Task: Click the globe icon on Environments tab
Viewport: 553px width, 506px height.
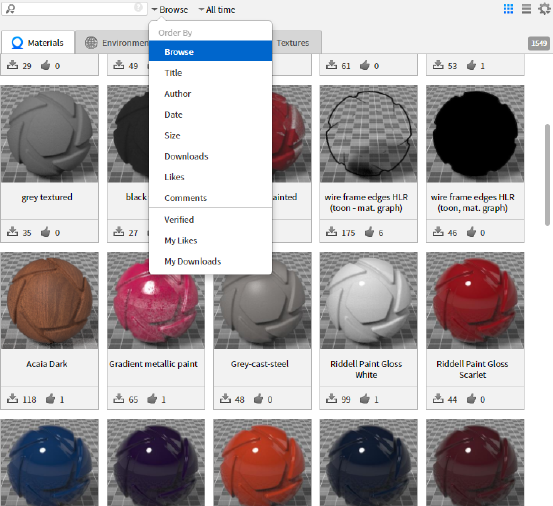Action: click(91, 43)
